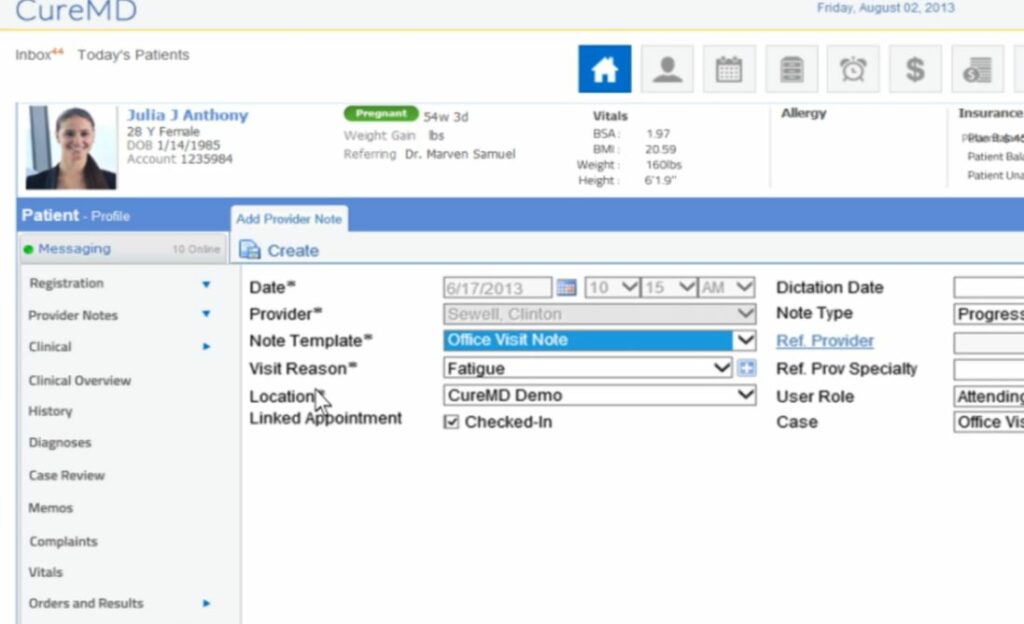Open Case Review in sidebar
Image resolution: width=1024 pixels, height=624 pixels.
67,475
